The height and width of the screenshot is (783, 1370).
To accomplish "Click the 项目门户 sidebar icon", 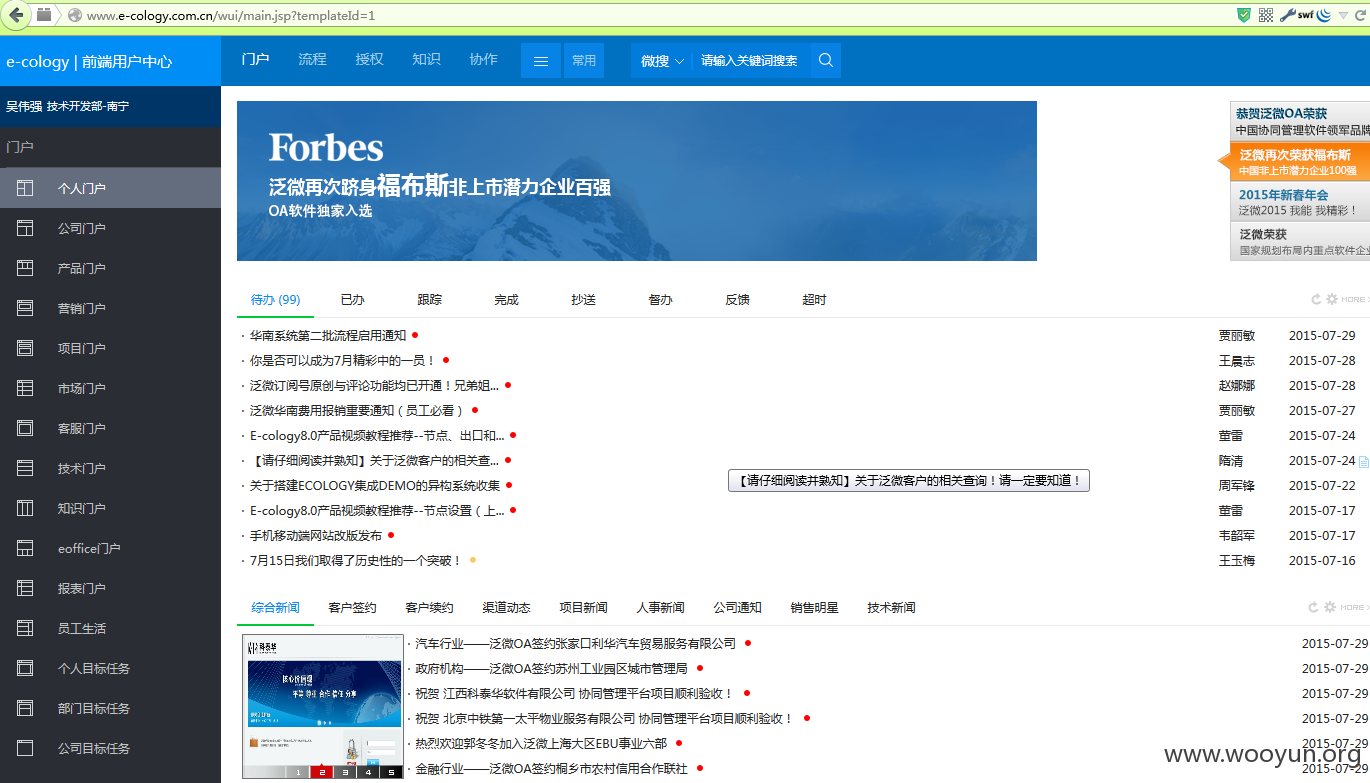I will pos(25,348).
